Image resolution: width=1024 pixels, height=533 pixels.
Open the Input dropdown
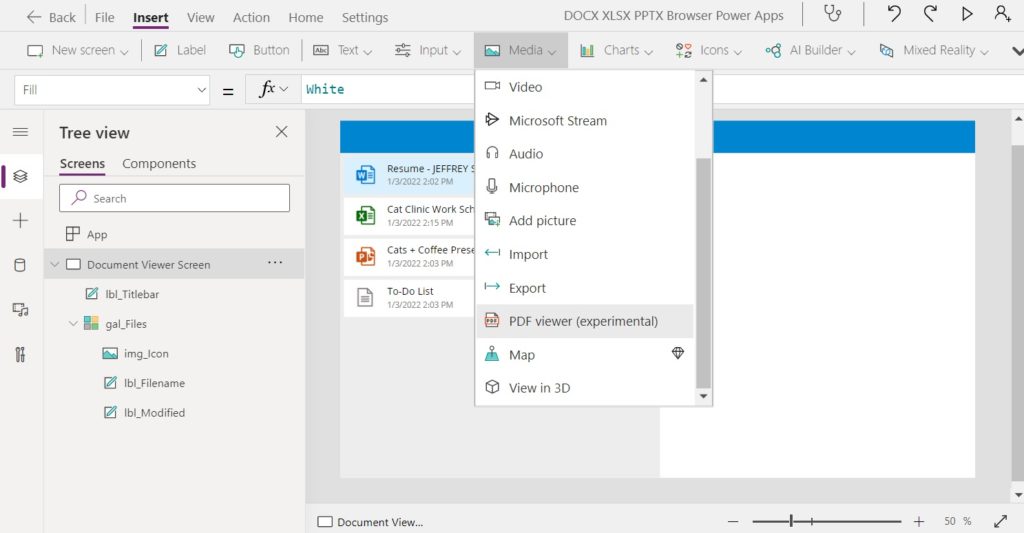(428, 50)
